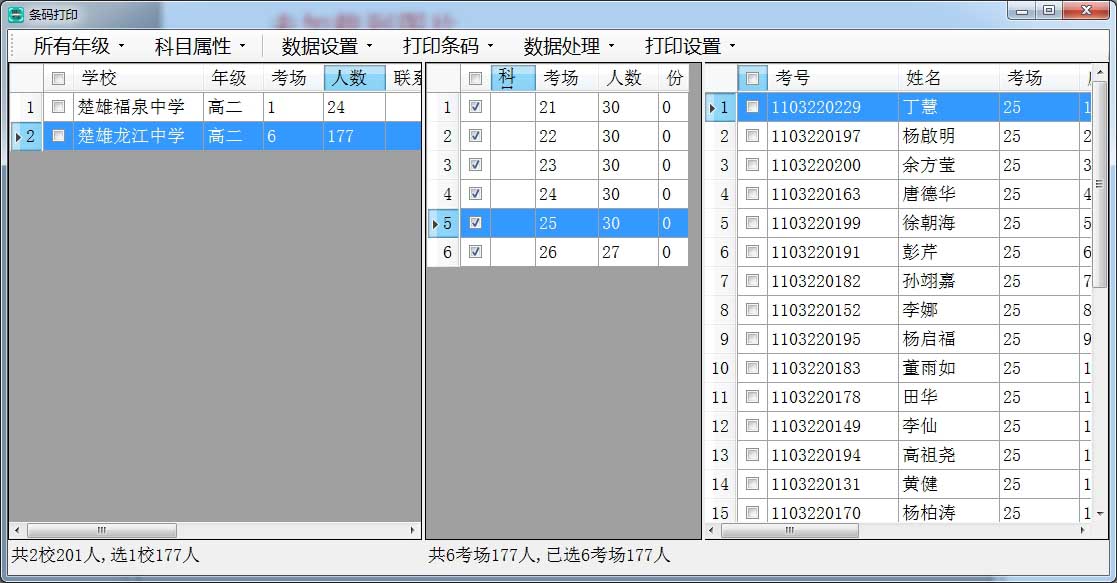Uncheck the checkbox for exam room 25

pyautogui.click(x=475, y=223)
